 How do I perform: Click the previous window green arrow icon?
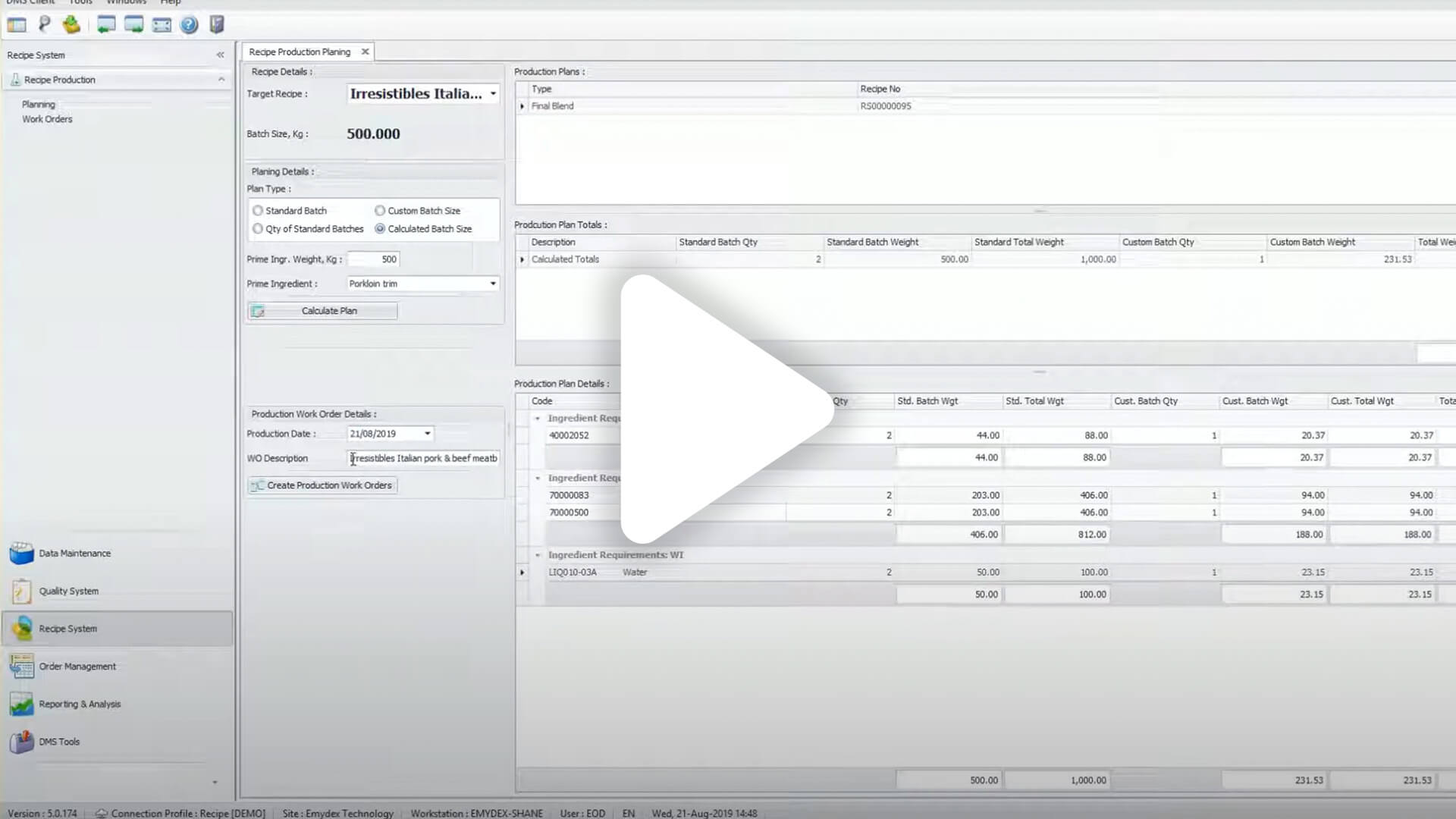coord(106,25)
